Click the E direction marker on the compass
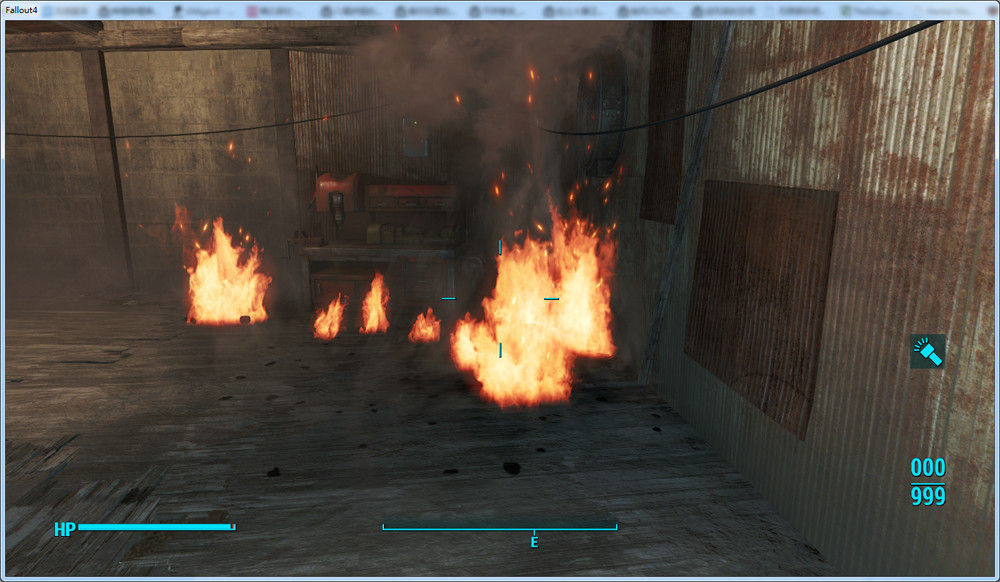This screenshot has width=1000, height=582. coord(534,542)
